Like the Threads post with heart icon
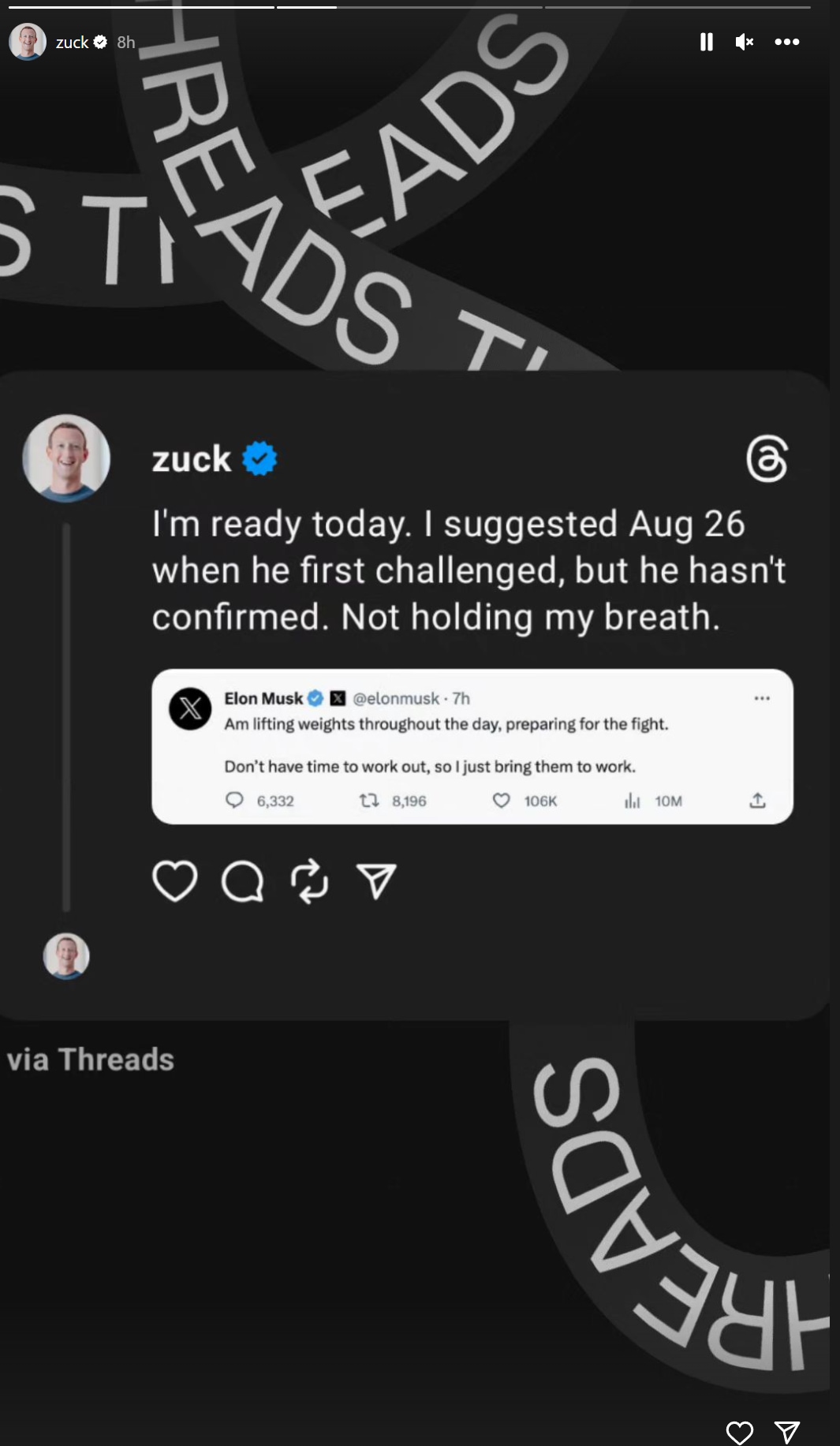This screenshot has height=1446, width=840. coord(174,880)
